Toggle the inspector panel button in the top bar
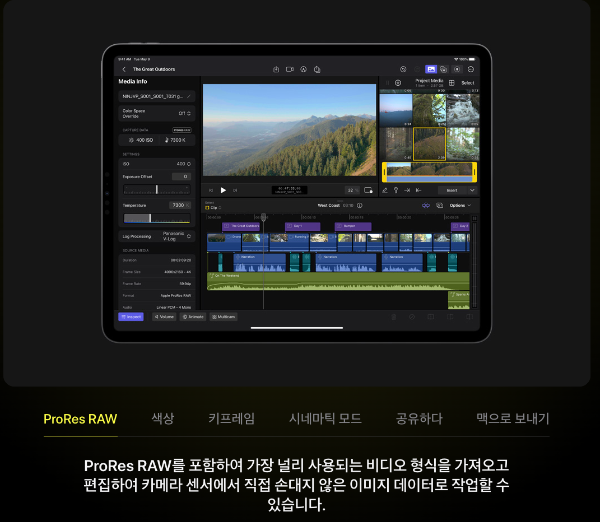600x522 pixels. (457, 69)
